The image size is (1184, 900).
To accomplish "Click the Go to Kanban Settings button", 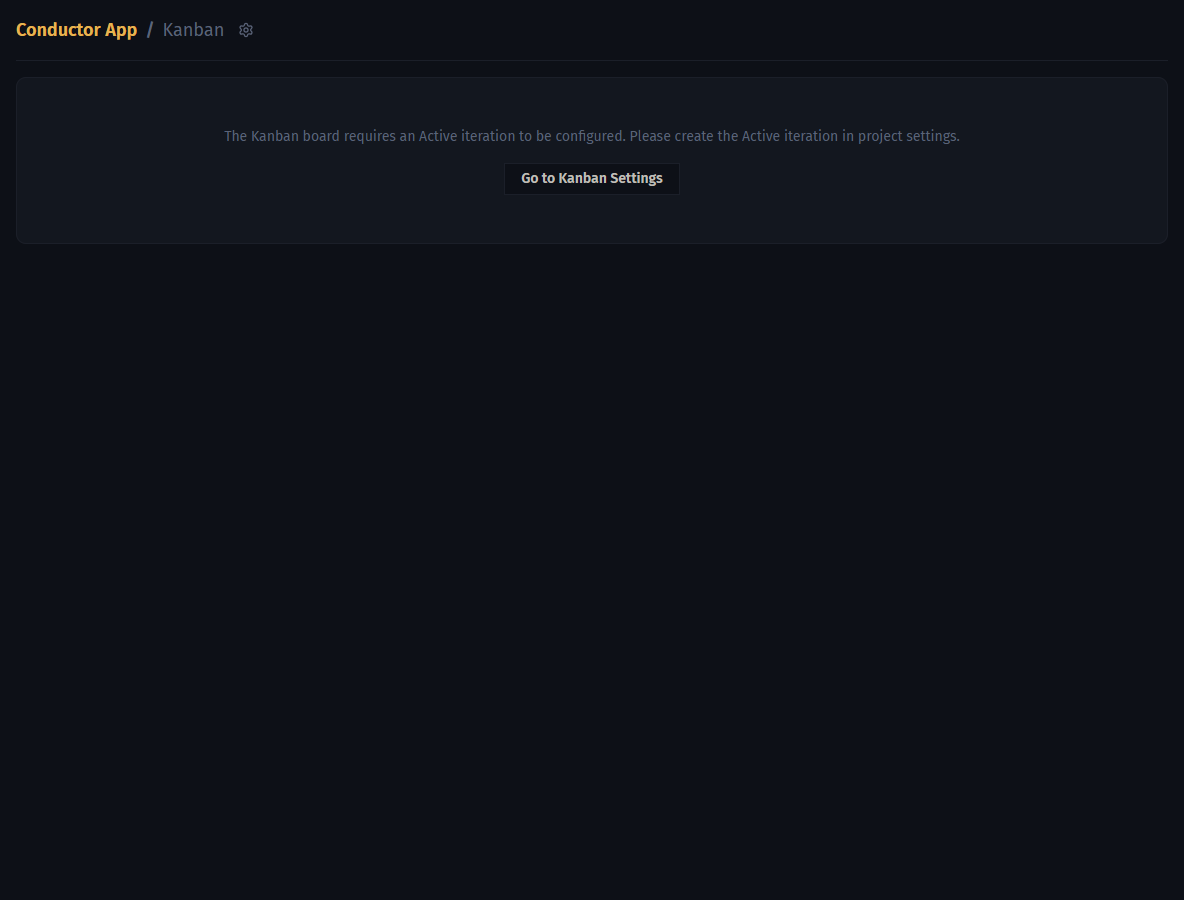I will (591, 179).
